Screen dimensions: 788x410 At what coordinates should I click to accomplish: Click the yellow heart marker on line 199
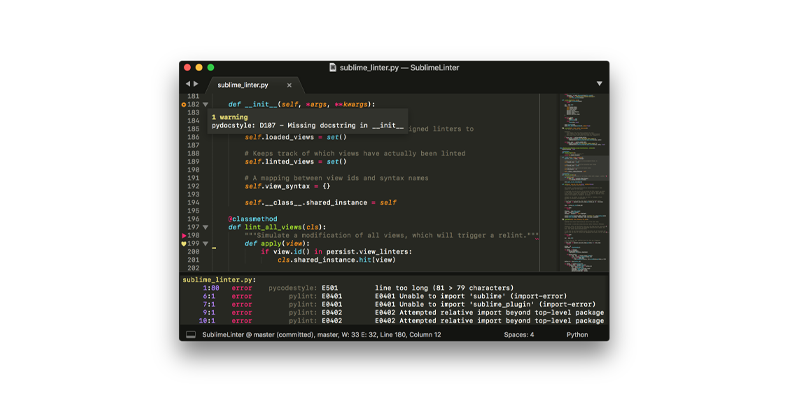pos(184,243)
